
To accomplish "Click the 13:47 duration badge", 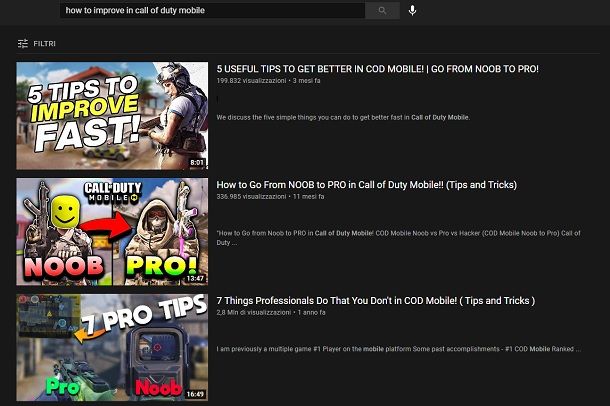I will click(195, 278).
